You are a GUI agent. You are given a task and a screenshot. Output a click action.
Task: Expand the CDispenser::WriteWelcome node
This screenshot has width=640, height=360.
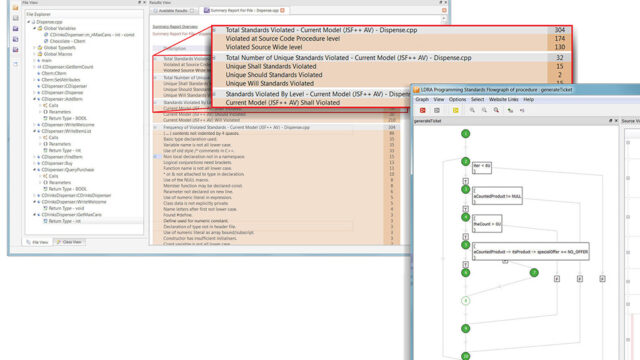coord(34,125)
